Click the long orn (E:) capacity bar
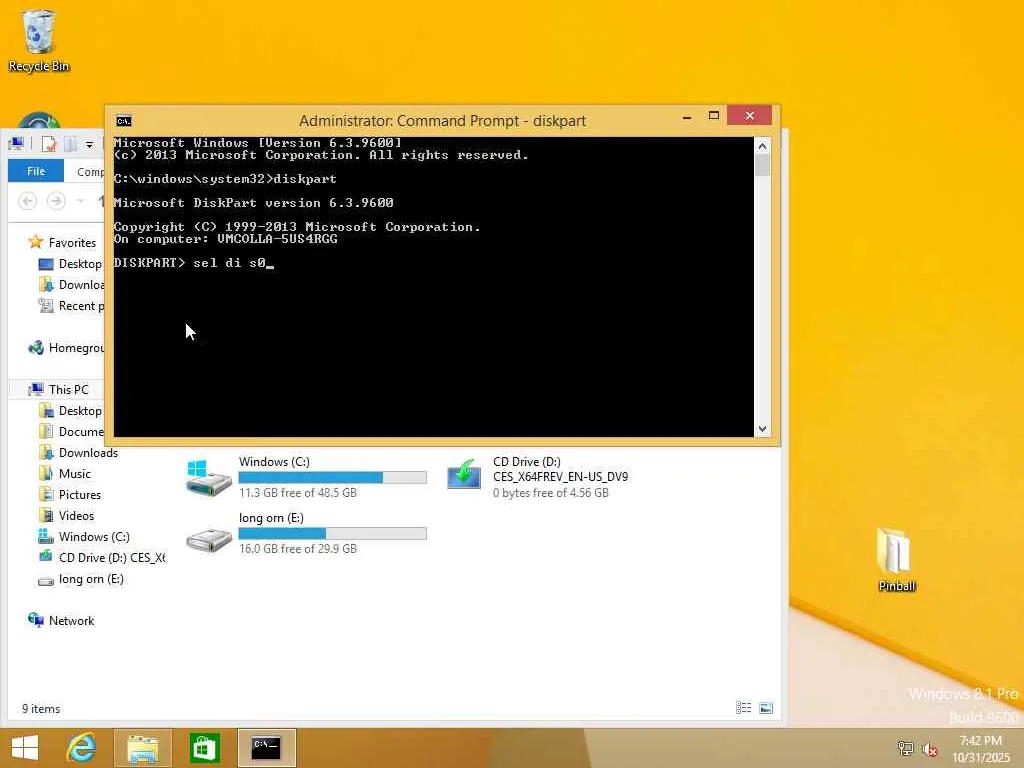1024x768 pixels. tap(332, 534)
